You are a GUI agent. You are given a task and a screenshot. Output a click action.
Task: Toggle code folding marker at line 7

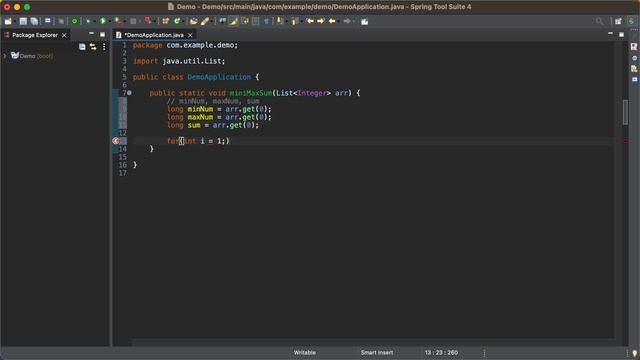pyautogui.click(x=129, y=93)
